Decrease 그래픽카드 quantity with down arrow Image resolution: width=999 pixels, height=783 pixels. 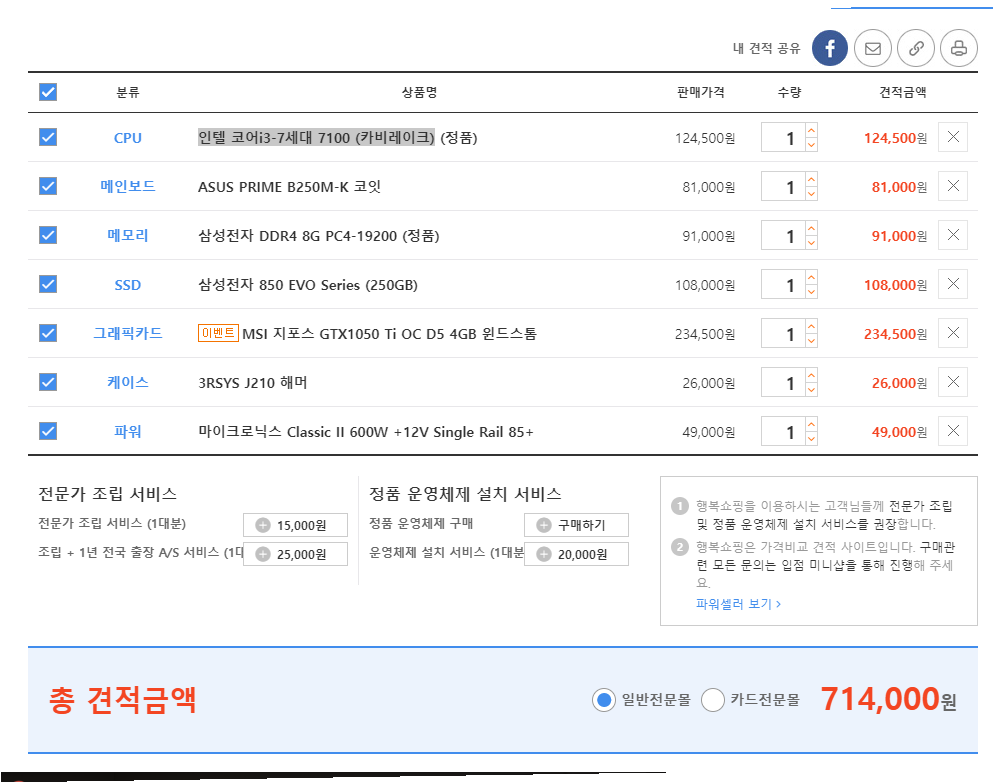[811, 341]
